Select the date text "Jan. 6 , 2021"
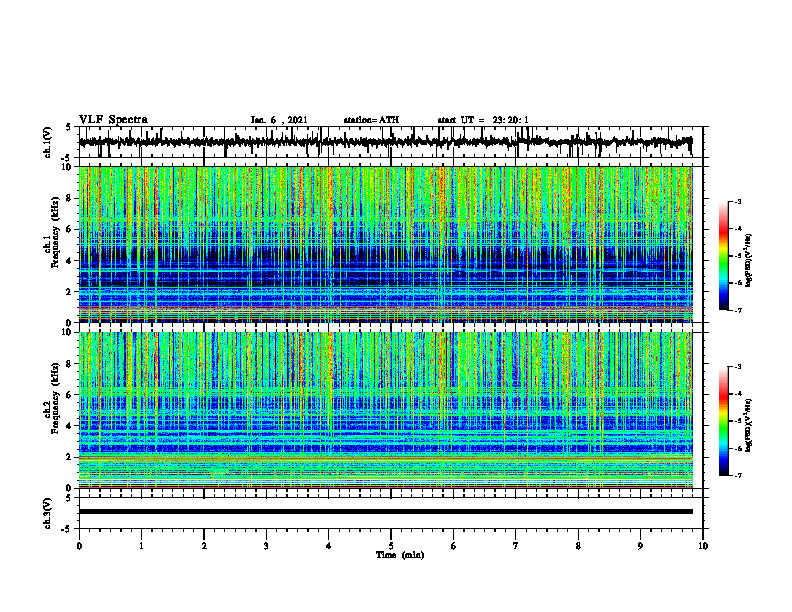This screenshot has width=792, height=612. coord(279,120)
